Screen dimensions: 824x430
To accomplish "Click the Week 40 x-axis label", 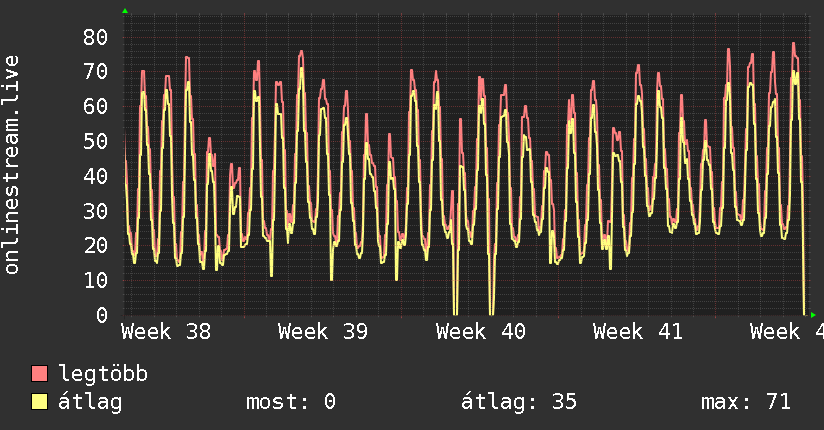I will pyautogui.click(x=480, y=332).
